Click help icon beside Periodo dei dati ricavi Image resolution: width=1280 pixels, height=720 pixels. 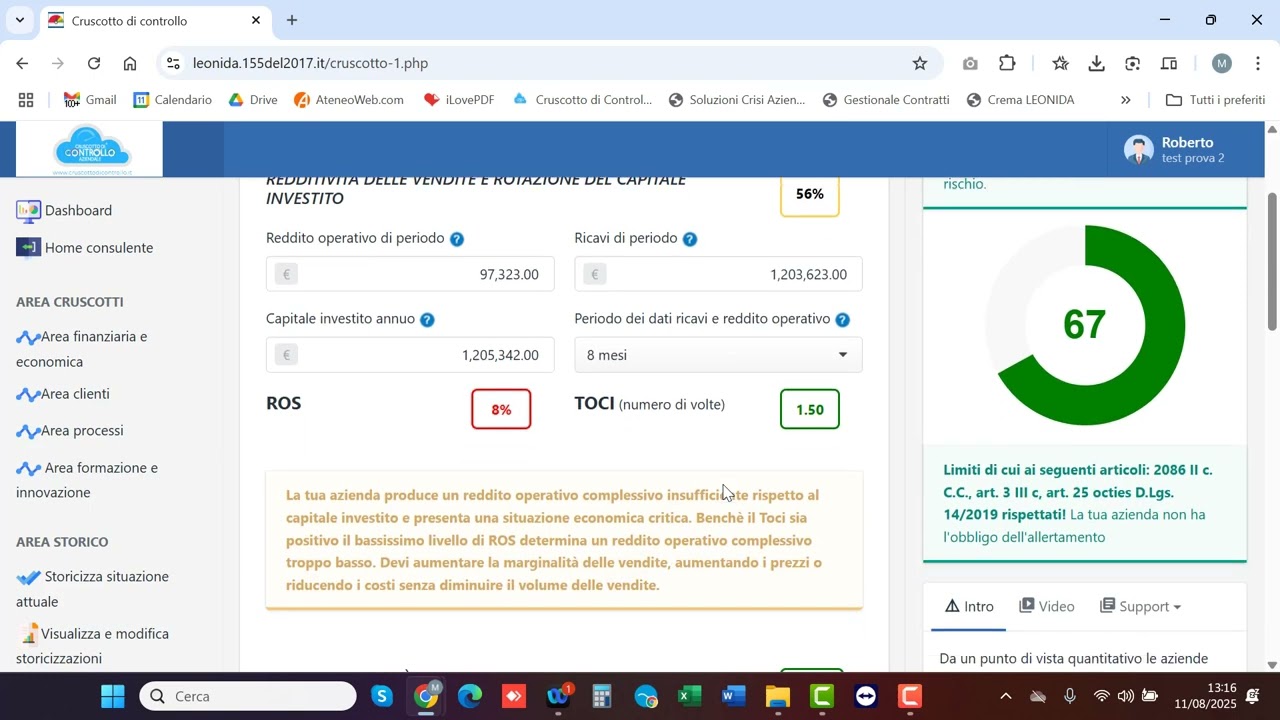pos(842,320)
